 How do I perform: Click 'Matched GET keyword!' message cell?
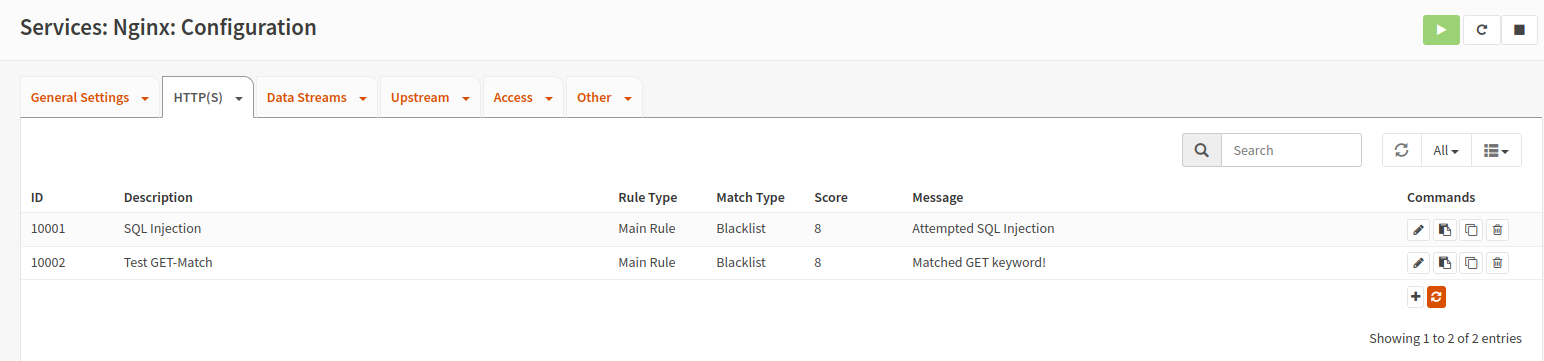(x=978, y=263)
